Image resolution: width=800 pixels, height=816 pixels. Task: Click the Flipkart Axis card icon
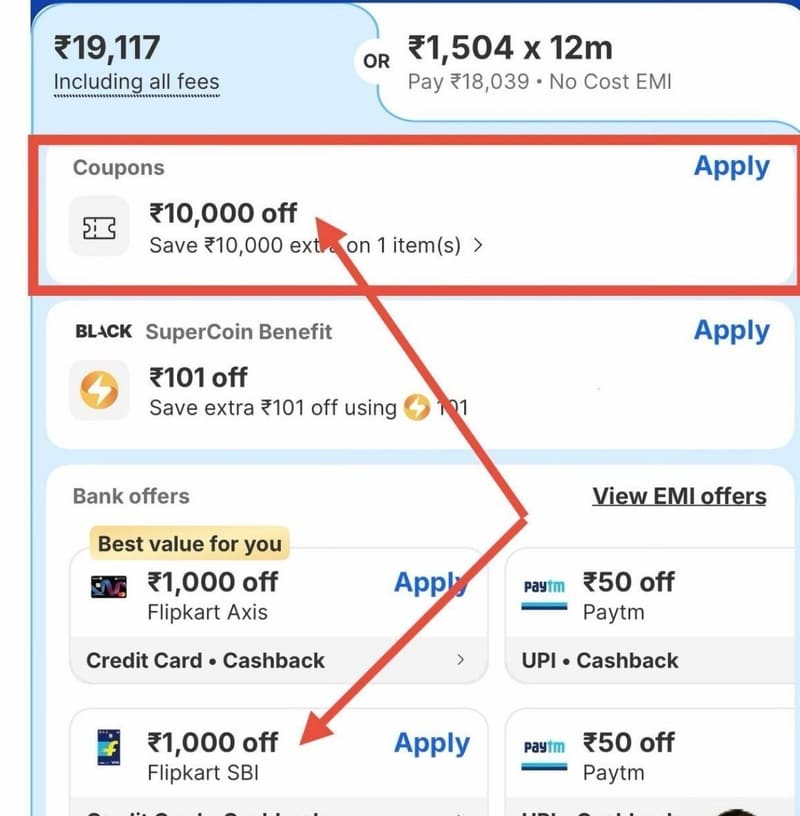click(x=109, y=587)
